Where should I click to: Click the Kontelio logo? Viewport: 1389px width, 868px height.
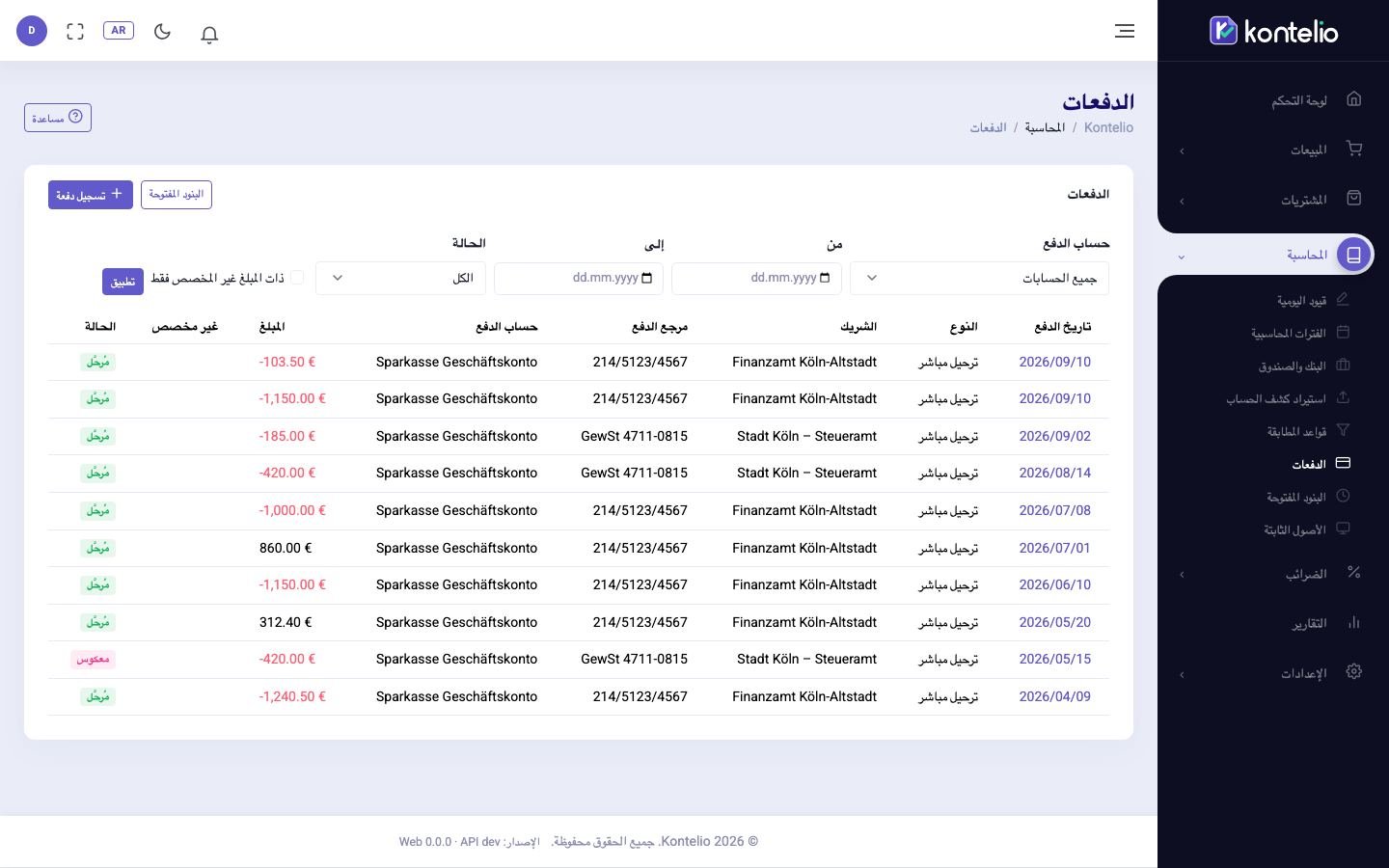pyautogui.click(x=1273, y=31)
